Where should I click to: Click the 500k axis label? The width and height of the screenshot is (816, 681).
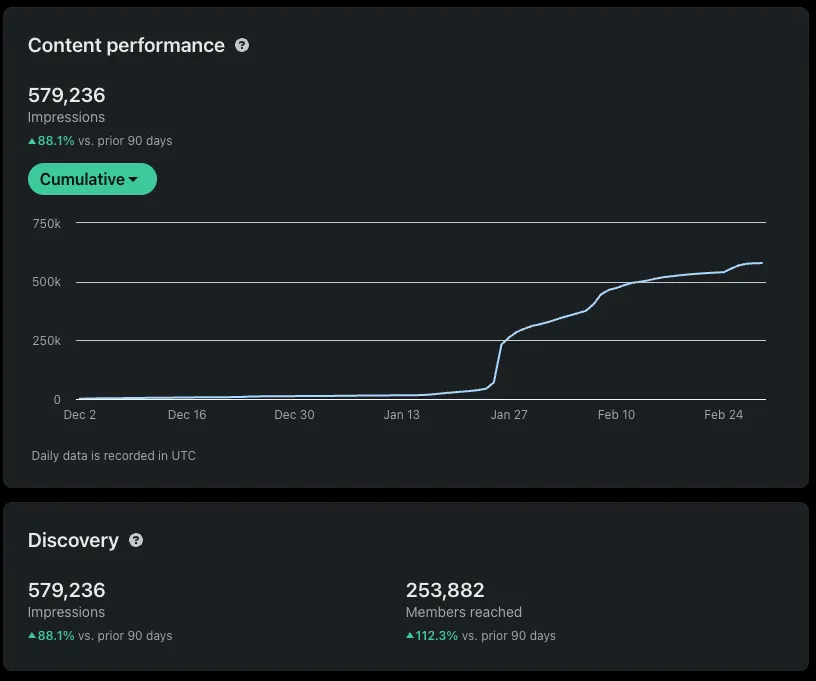(x=46, y=282)
